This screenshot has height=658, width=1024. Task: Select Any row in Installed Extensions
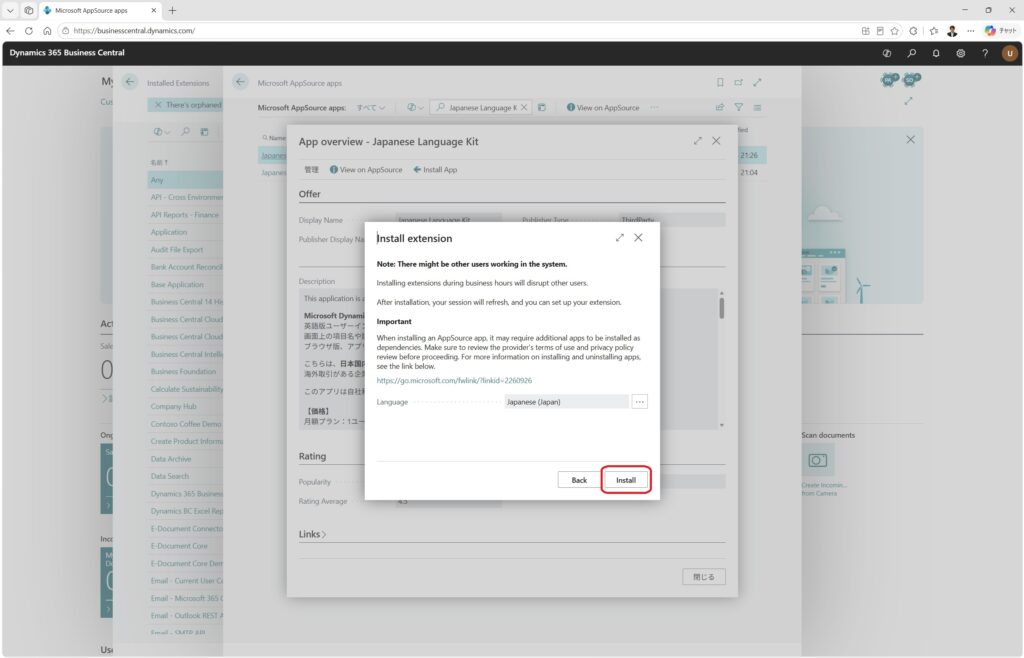tap(185, 180)
